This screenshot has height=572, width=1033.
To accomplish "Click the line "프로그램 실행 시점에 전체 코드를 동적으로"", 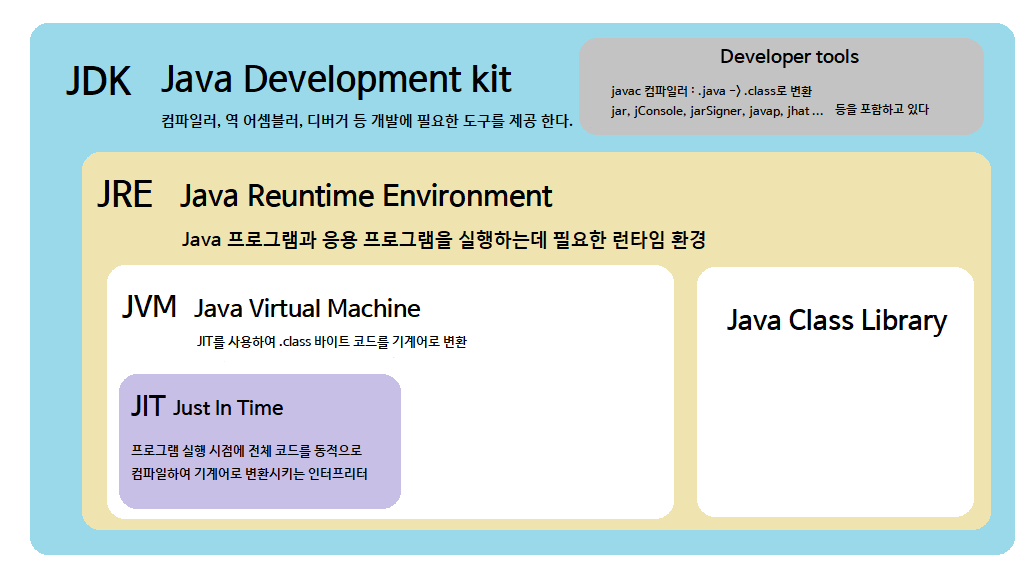I will (x=246, y=451).
